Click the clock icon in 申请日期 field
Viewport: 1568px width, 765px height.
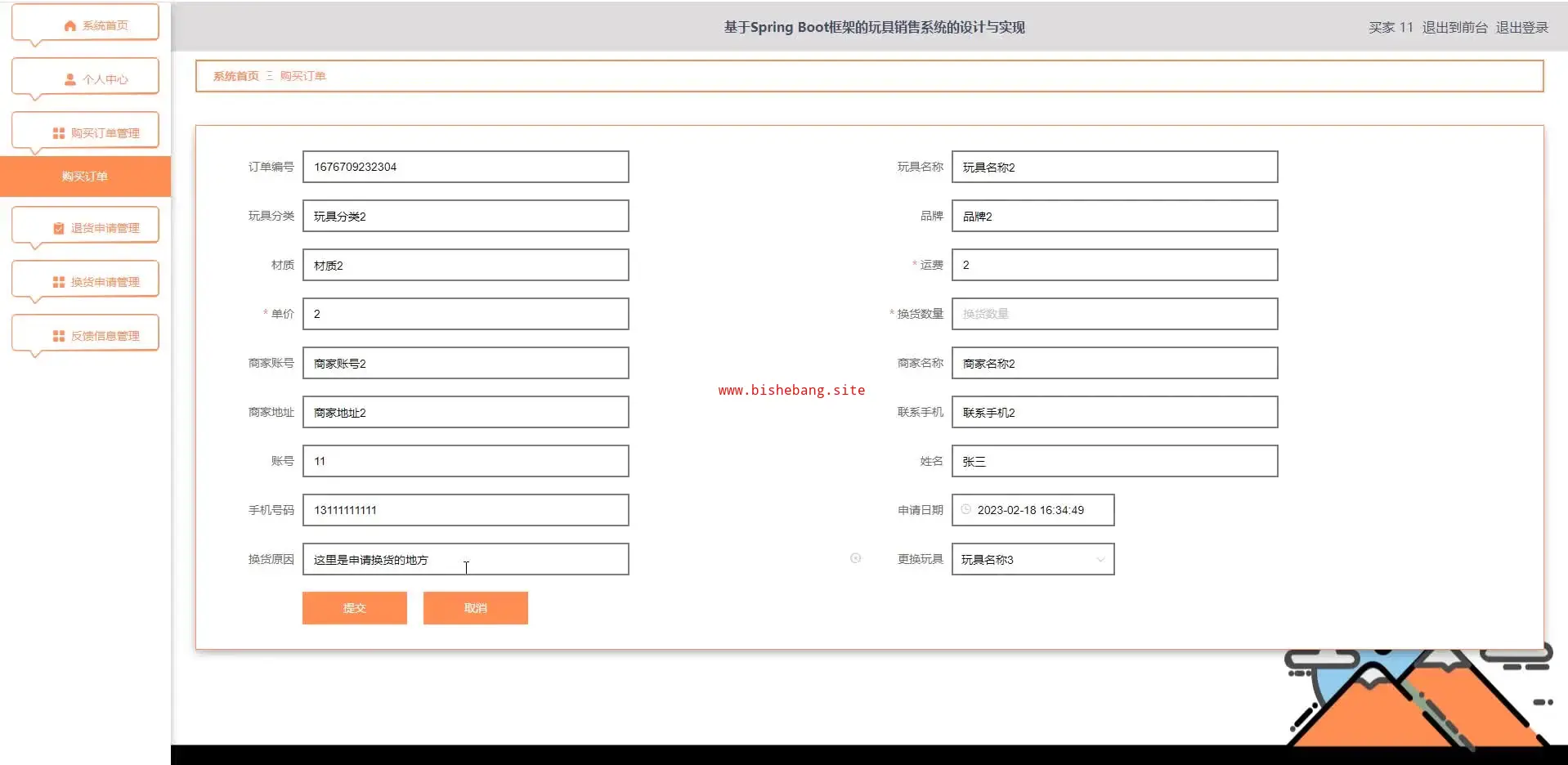[x=966, y=509]
